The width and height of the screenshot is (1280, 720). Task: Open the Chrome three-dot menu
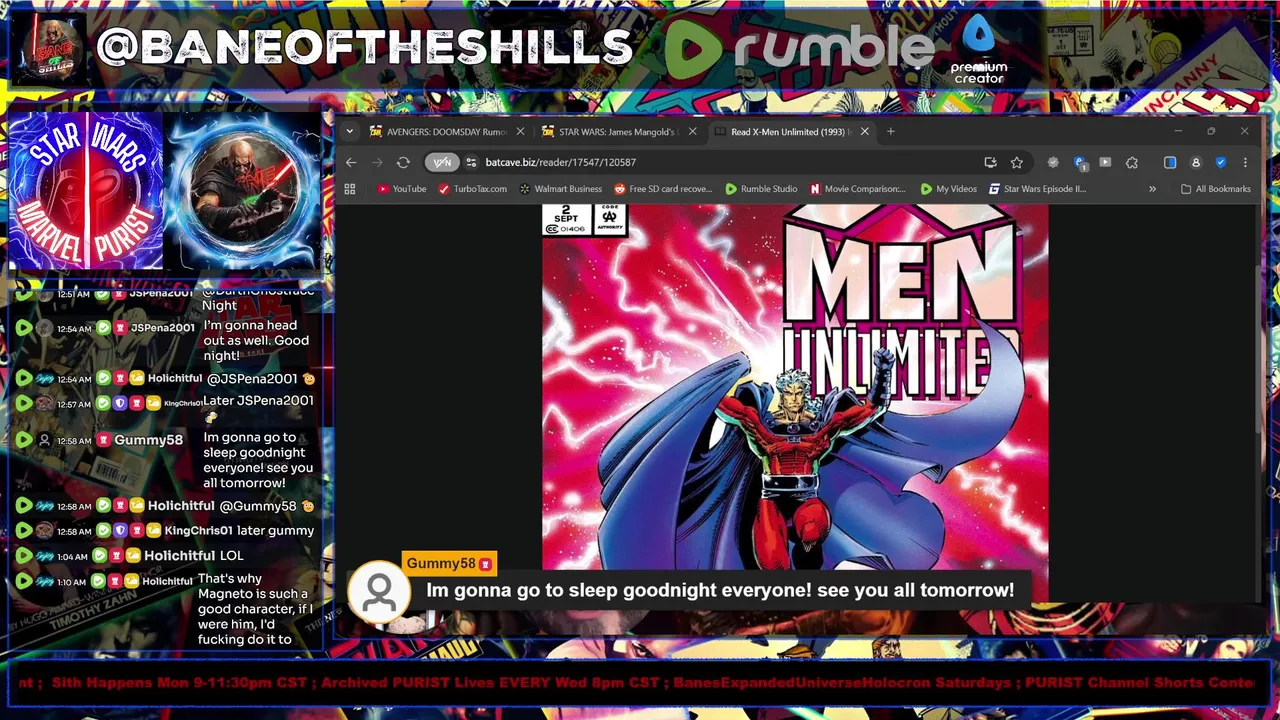tap(1245, 162)
